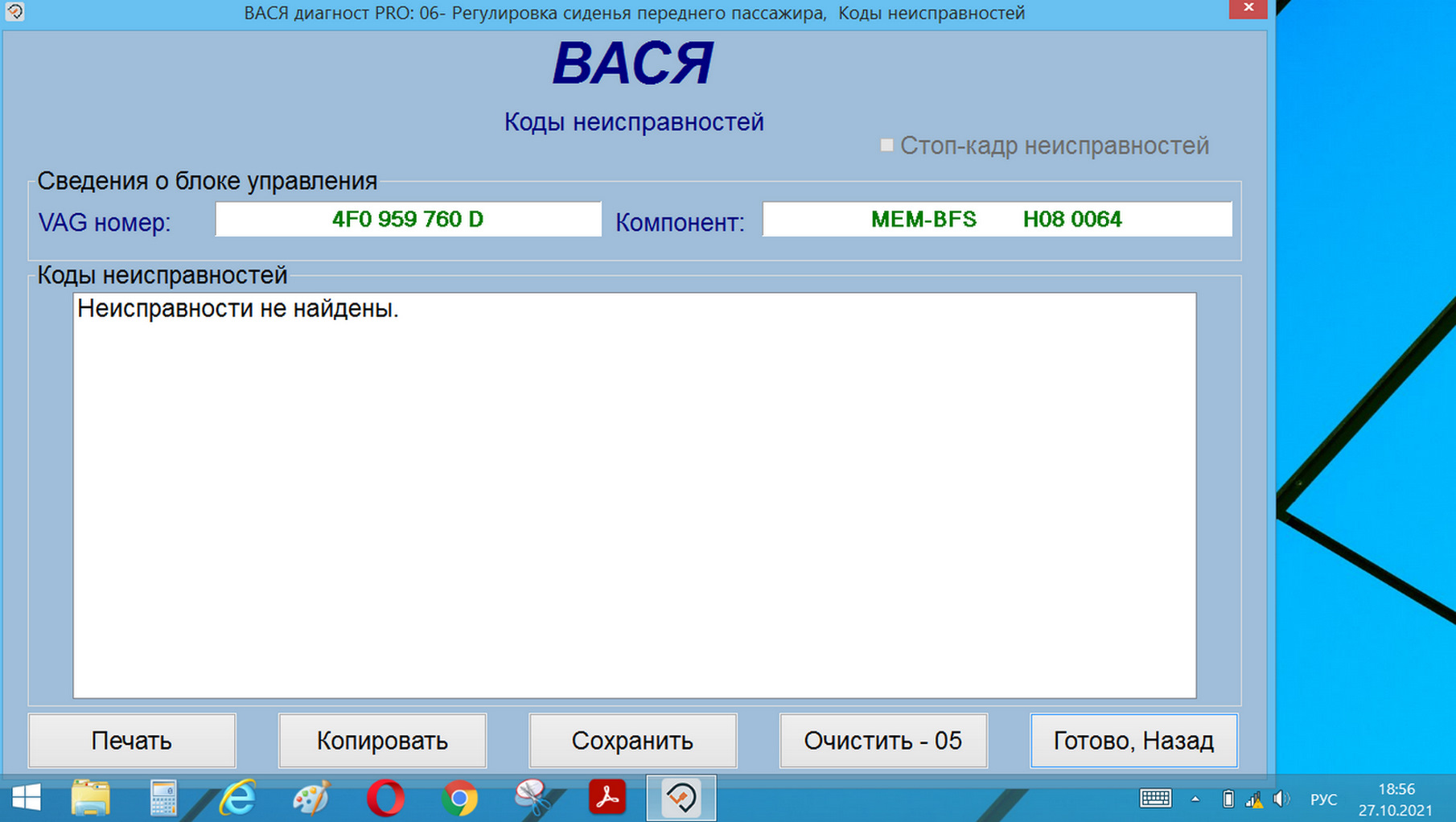Image resolution: width=1456 pixels, height=822 pixels.
Task: Open File Explorer from the taskbar
Action: pyautogui.click(x=90, y=799)
